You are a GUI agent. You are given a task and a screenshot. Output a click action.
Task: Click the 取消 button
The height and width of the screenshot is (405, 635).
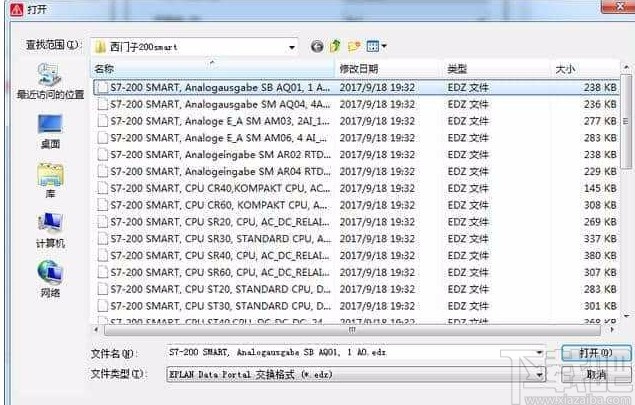pyautogui.click(x=596, y=375)
